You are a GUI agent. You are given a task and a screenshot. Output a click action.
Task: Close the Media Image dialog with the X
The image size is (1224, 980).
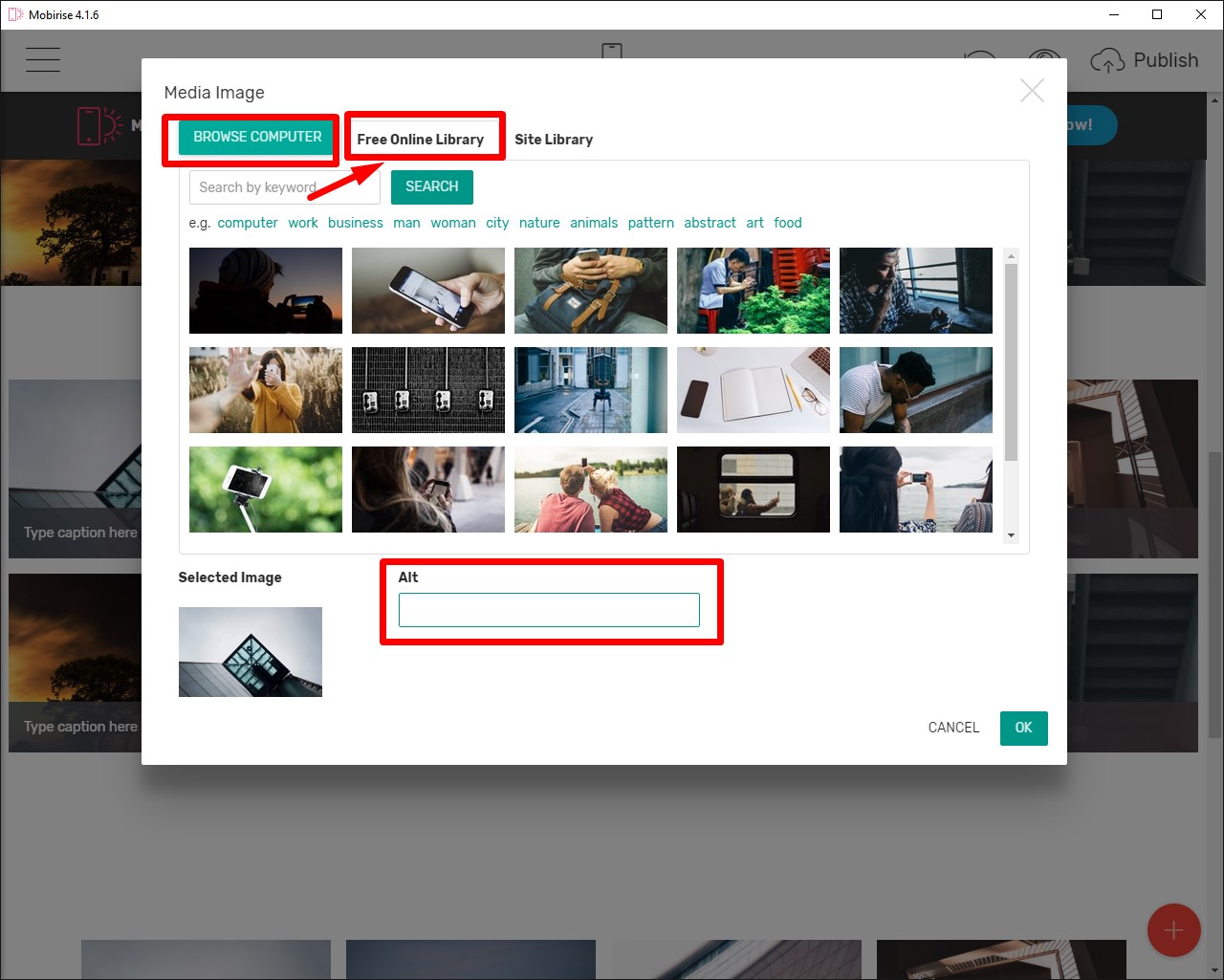(1032, 90)
